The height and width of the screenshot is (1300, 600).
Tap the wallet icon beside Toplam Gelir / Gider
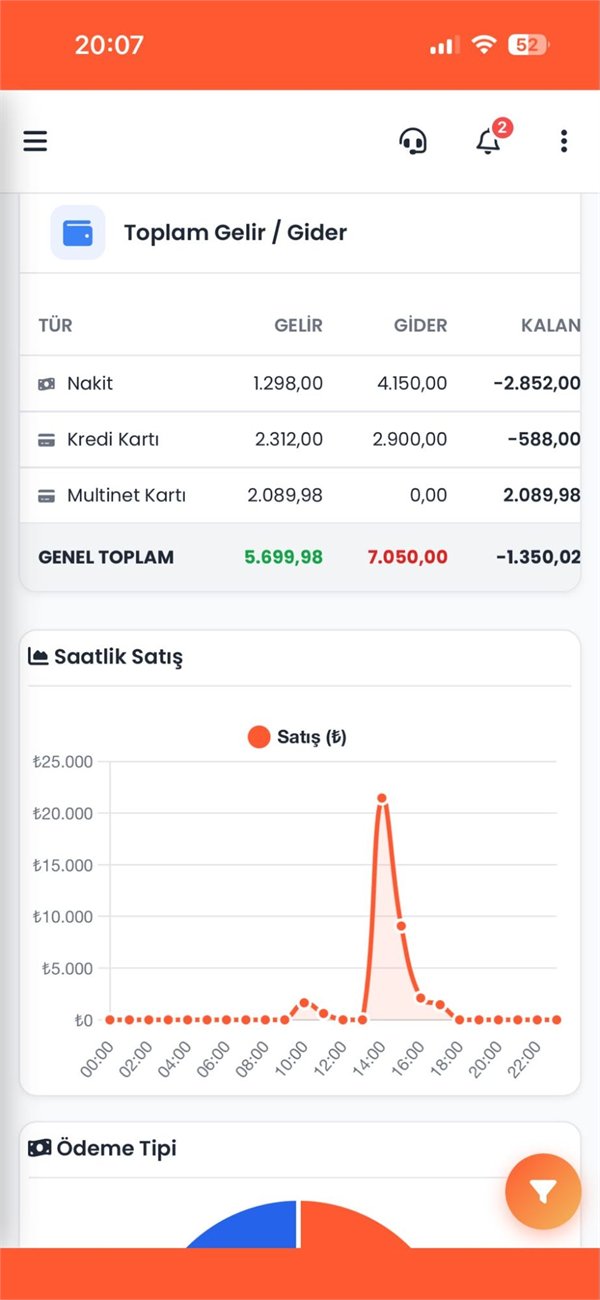point(78,232)
